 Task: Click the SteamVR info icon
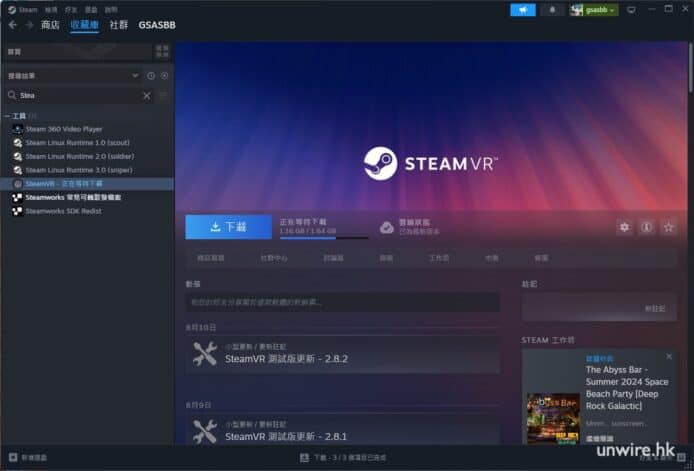click(x=646, y=227)
